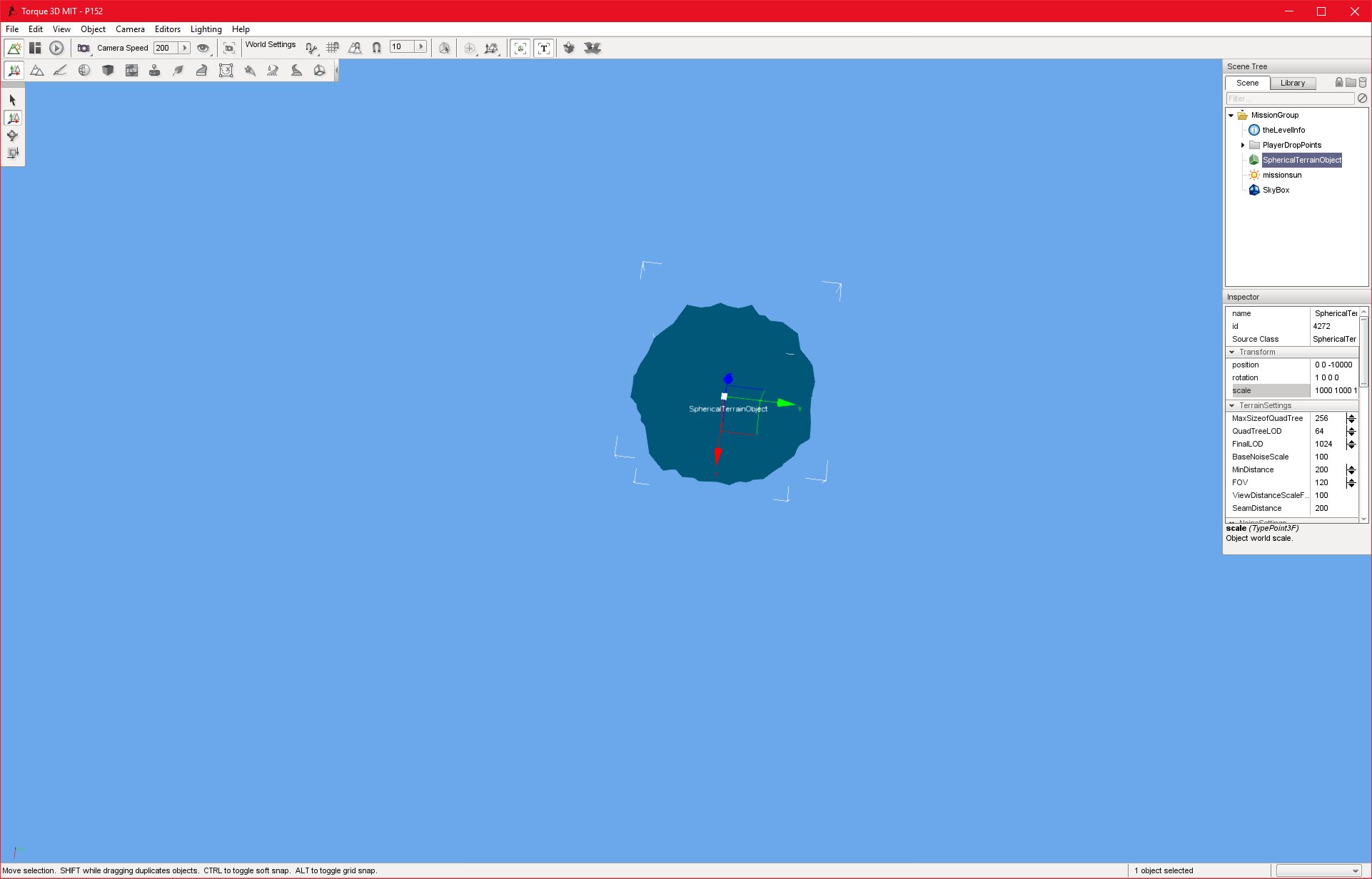The width and height of the screenshot is (1372, 879).
Task: Select the Object Editor tool
Action: (x=14, y=70)
